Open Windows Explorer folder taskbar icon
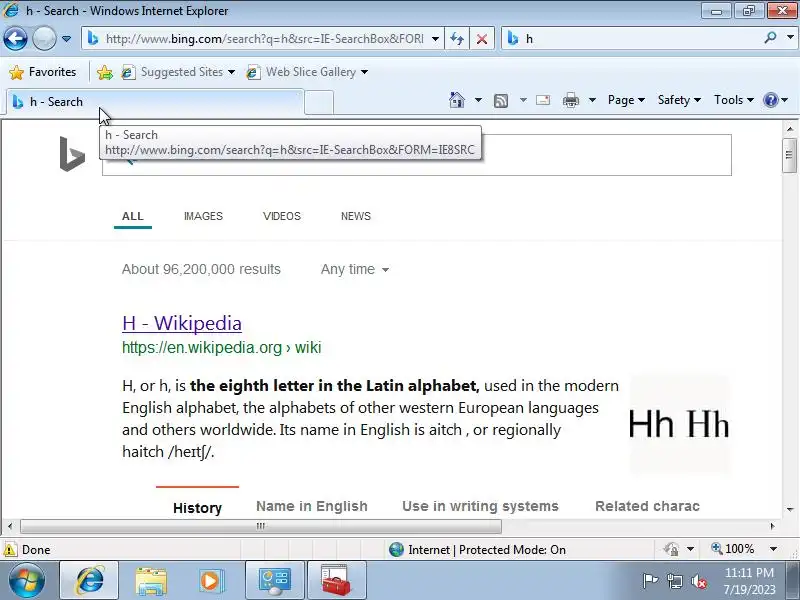Image resolution: width=800 pixels, height=600 pixels. [x=151, y=581]
